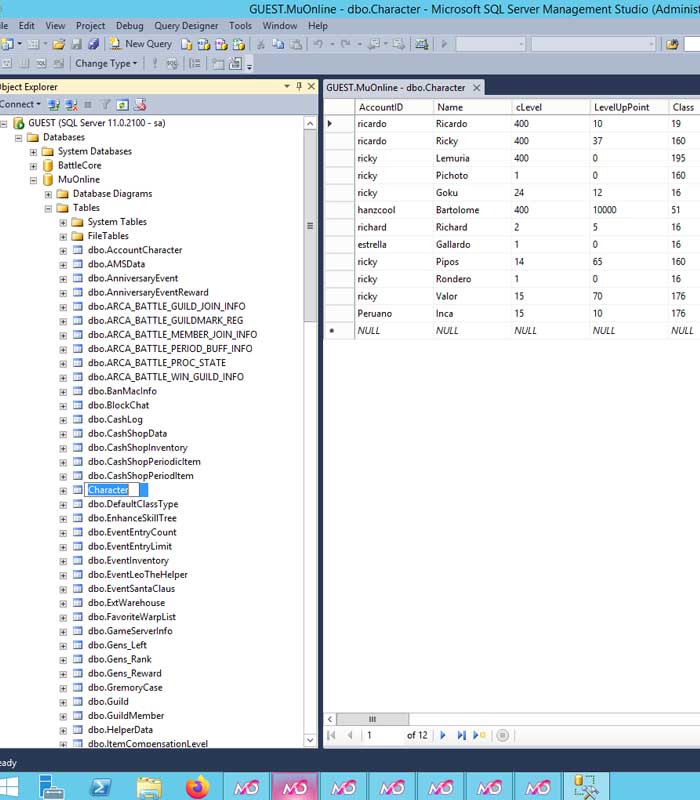
Task: Open the Edit menu
Action: [x=27, y=26]
